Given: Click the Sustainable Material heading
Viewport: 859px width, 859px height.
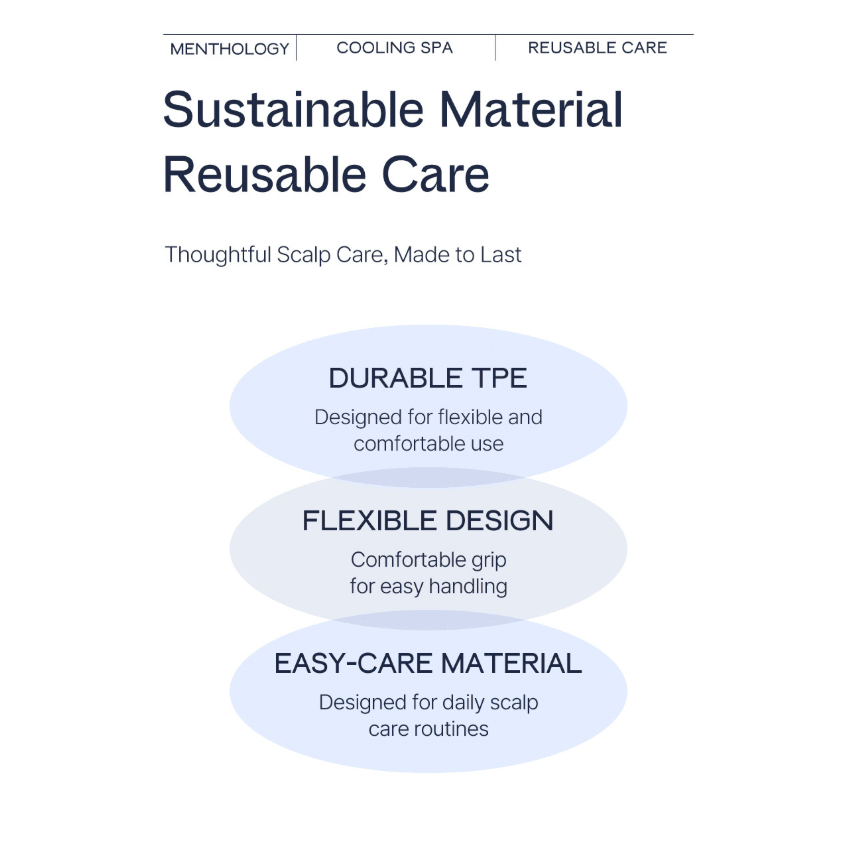Looking at the screenshot, I should (x=393, y=110).
